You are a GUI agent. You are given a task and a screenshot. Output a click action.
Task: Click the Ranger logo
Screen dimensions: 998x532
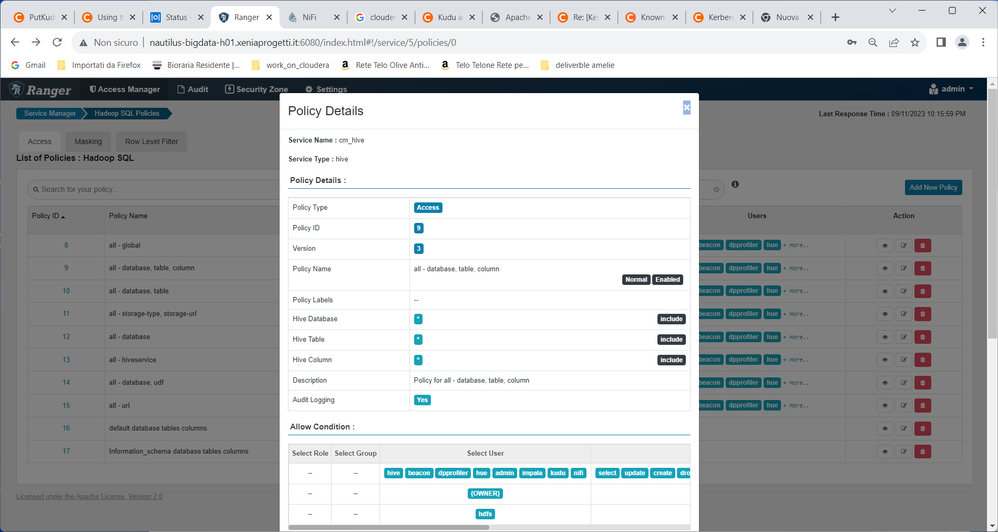(41, 90)
